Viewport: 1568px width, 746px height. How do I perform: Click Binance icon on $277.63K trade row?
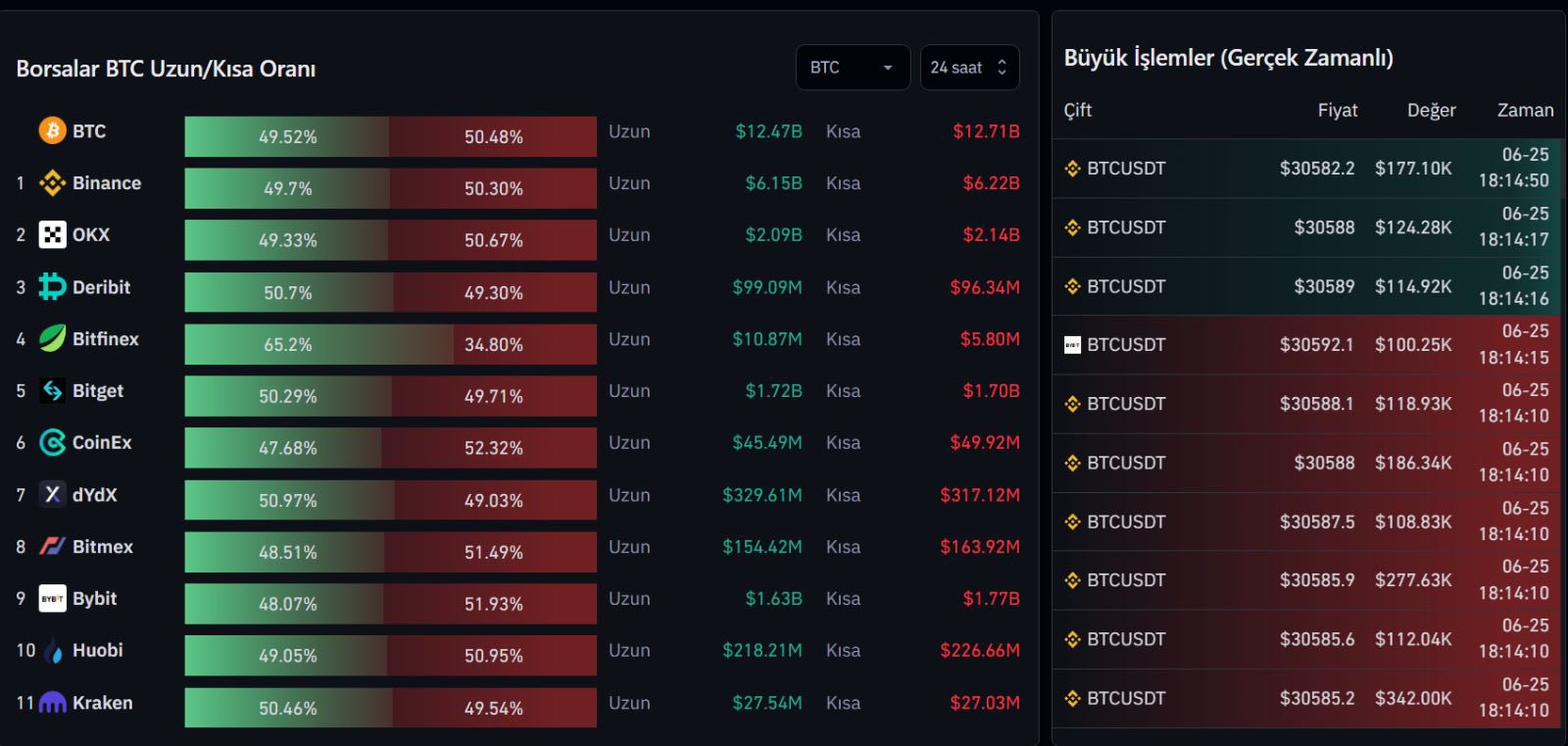pyautogui.click(x=1072, y=579)
